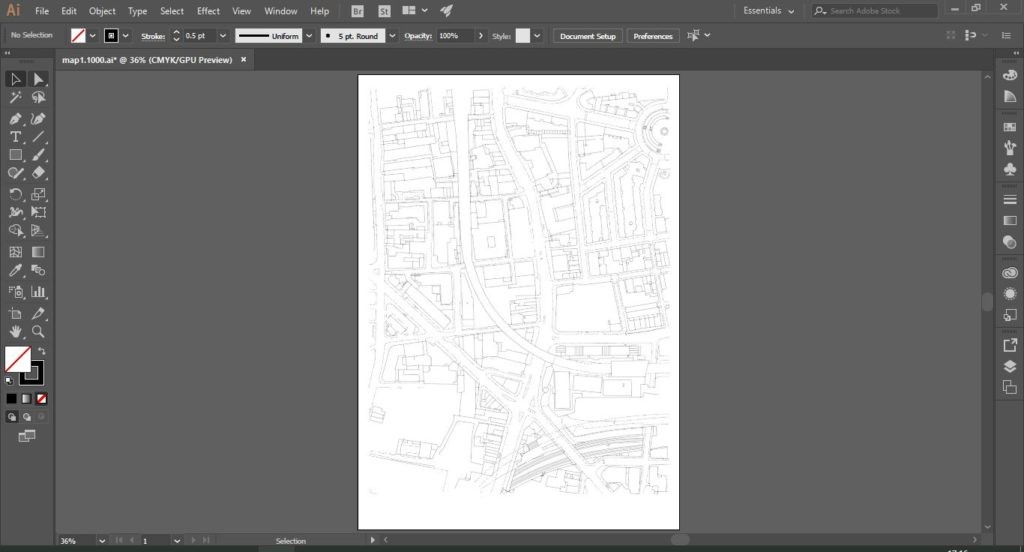This screenshot has height=552, width=1024.
Task: Expand the fill color dropdown in control bar
Action: 93,36
